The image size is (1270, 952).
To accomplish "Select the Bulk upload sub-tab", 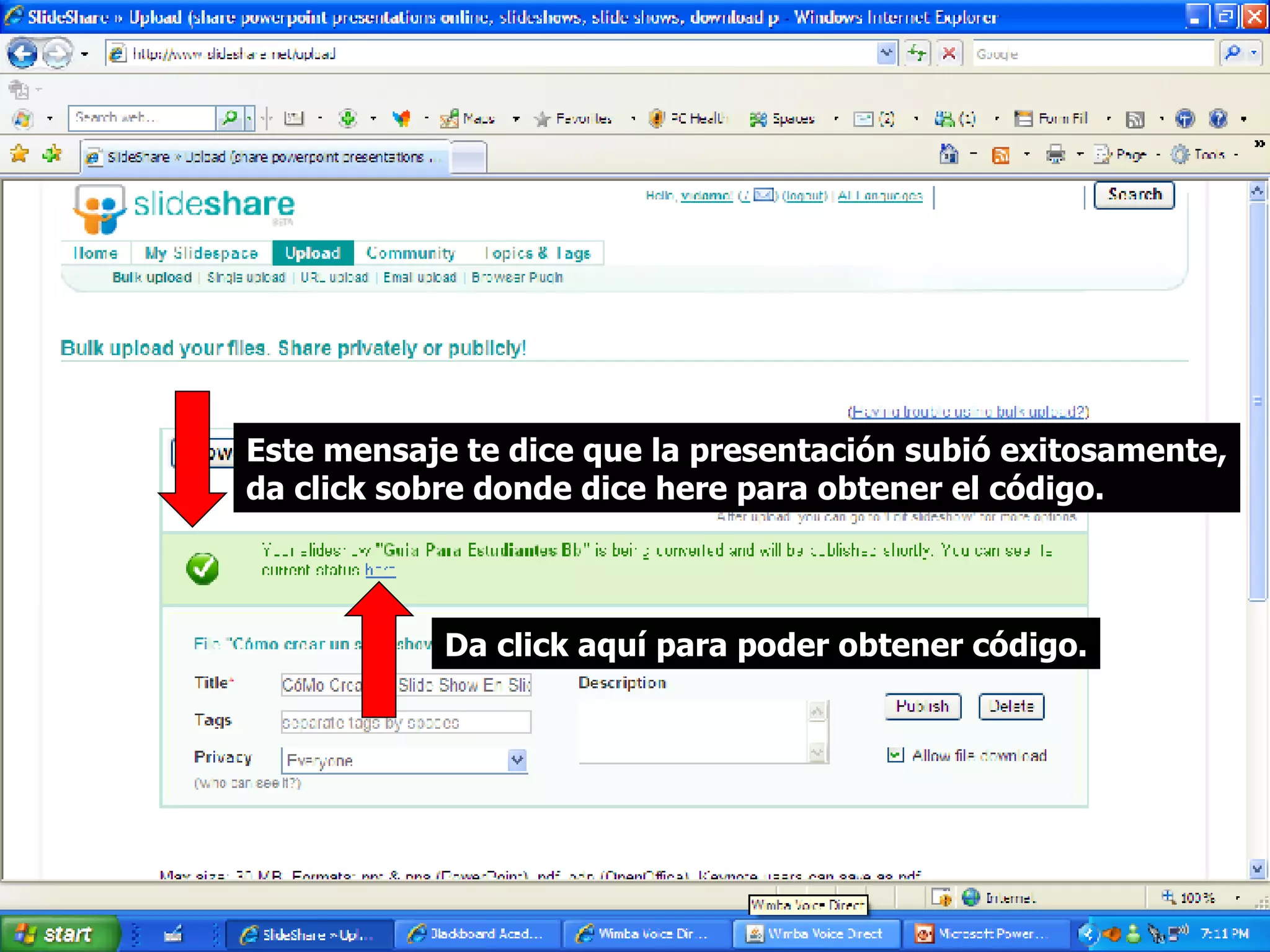I will pyautogui.click(x=152, y=277).
